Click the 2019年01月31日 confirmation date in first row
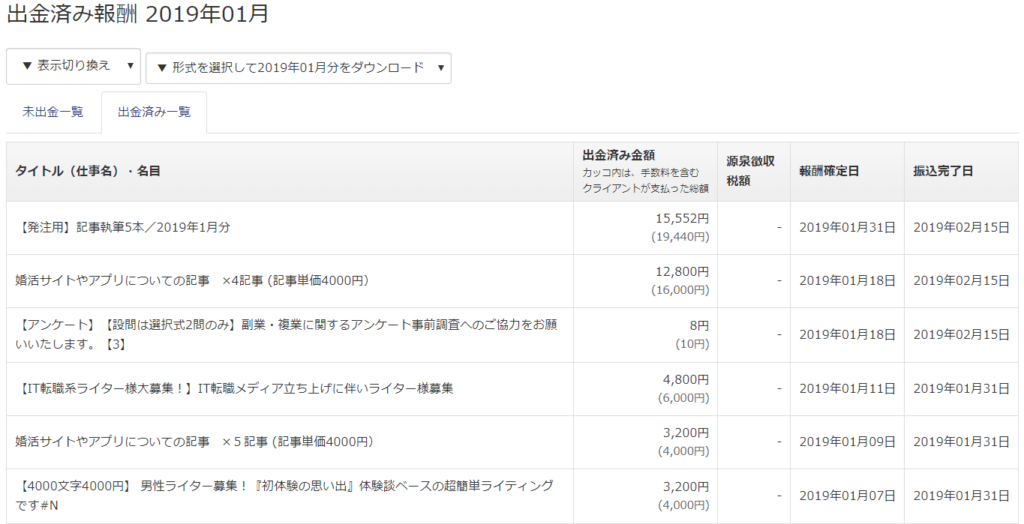Screen dimensions: 1024x524 847,227
